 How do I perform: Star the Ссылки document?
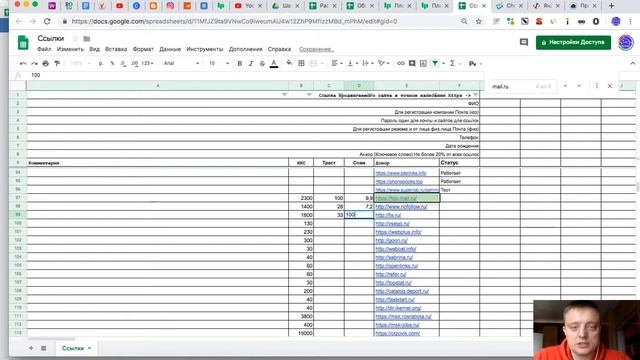pyautogui.click(x=76, y=38)
